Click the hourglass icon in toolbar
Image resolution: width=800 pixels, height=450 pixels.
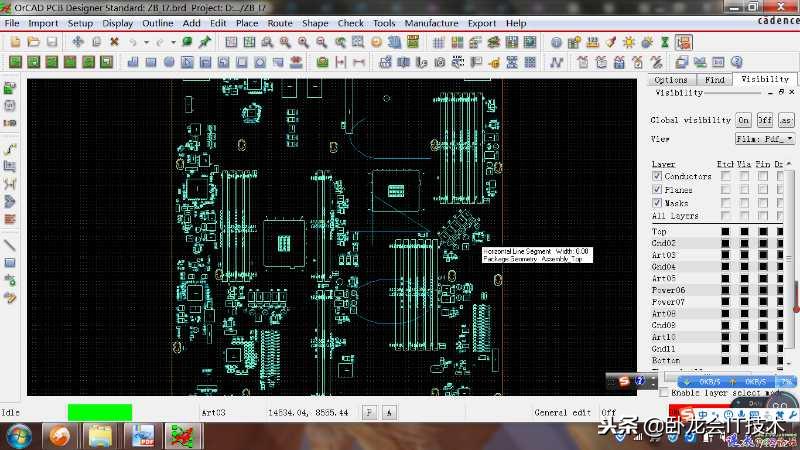tap(664, 42)
